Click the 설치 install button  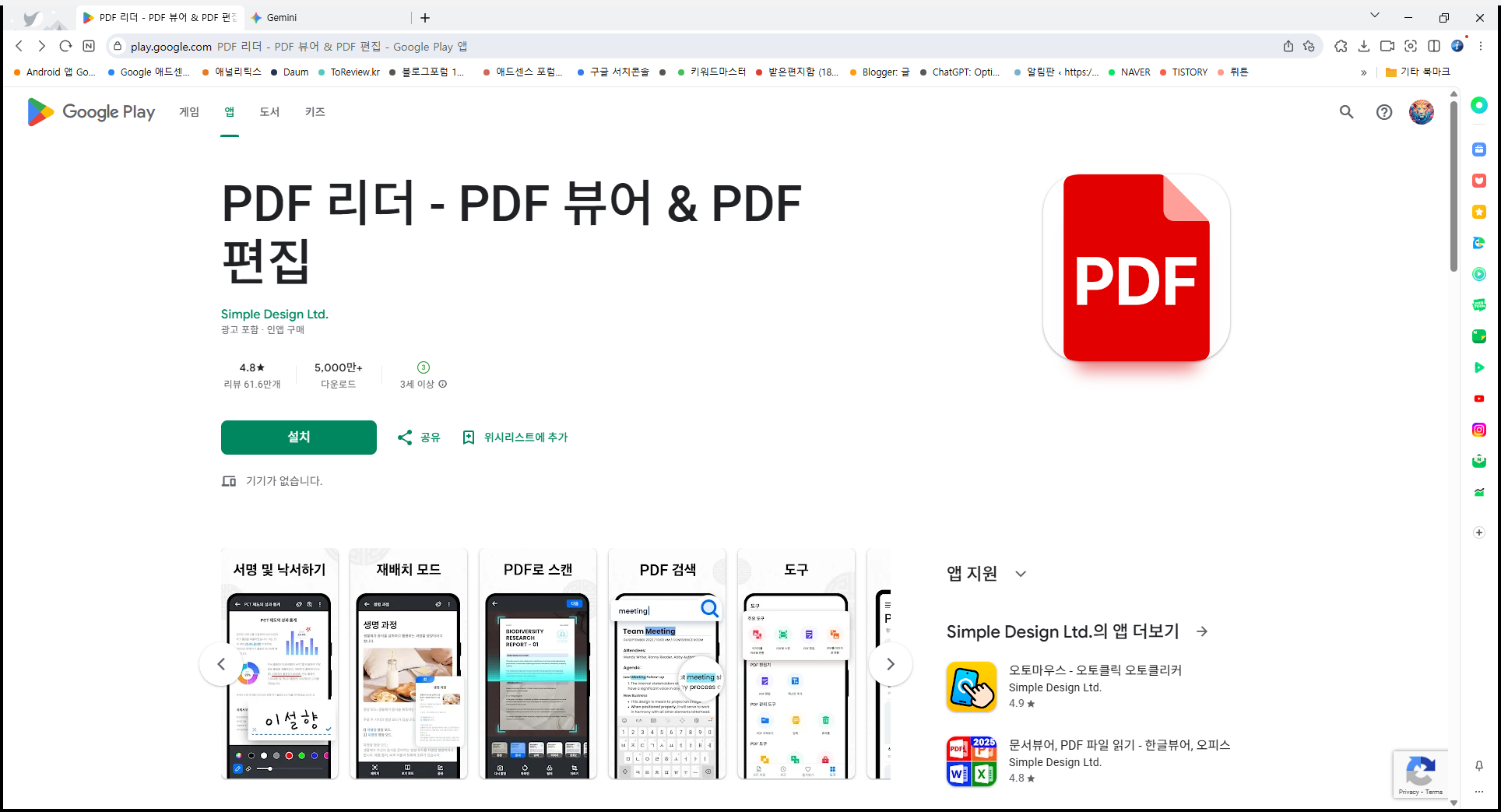(298, 438)
